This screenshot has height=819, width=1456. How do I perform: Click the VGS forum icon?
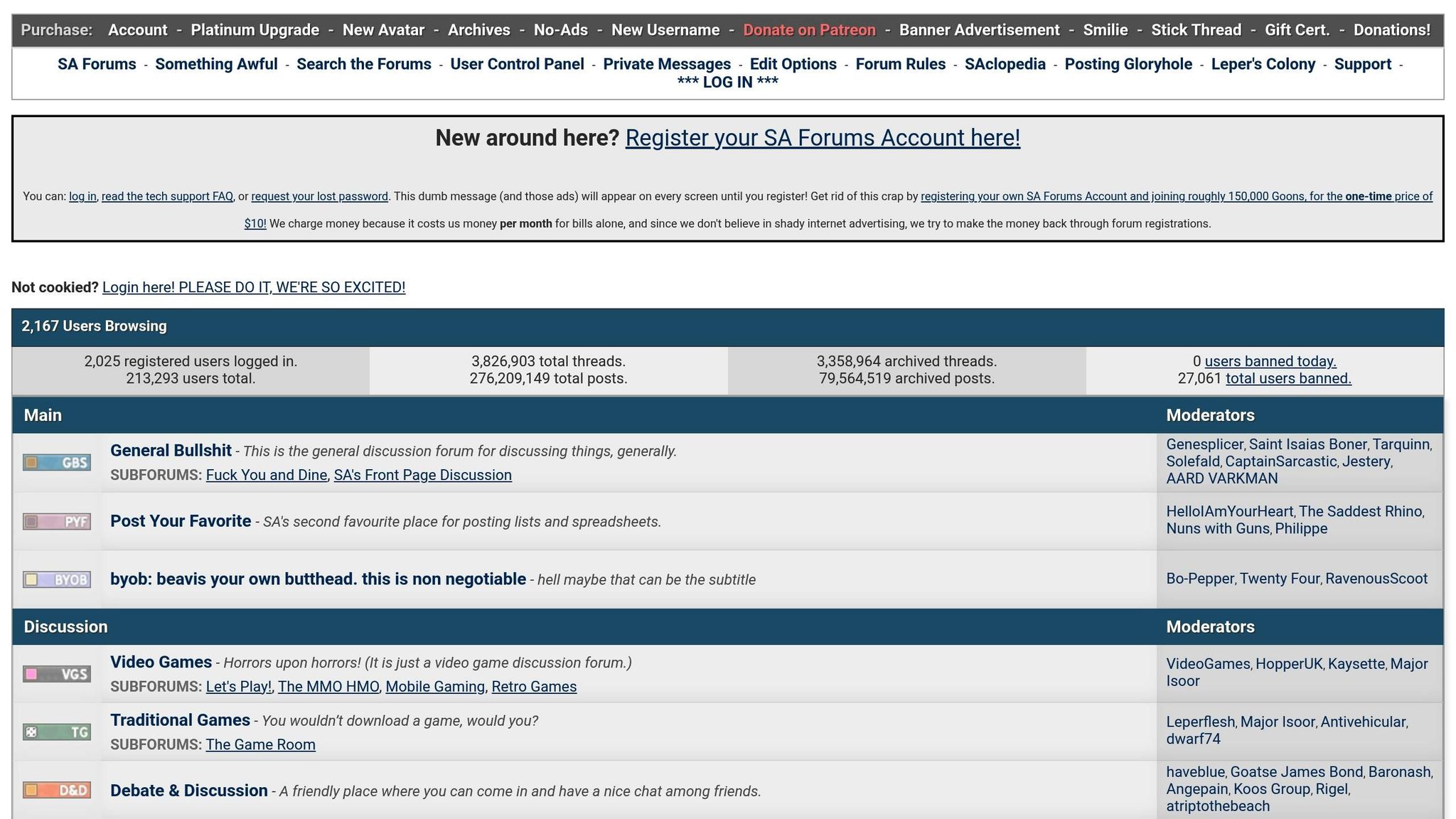[x=57, y=674]
